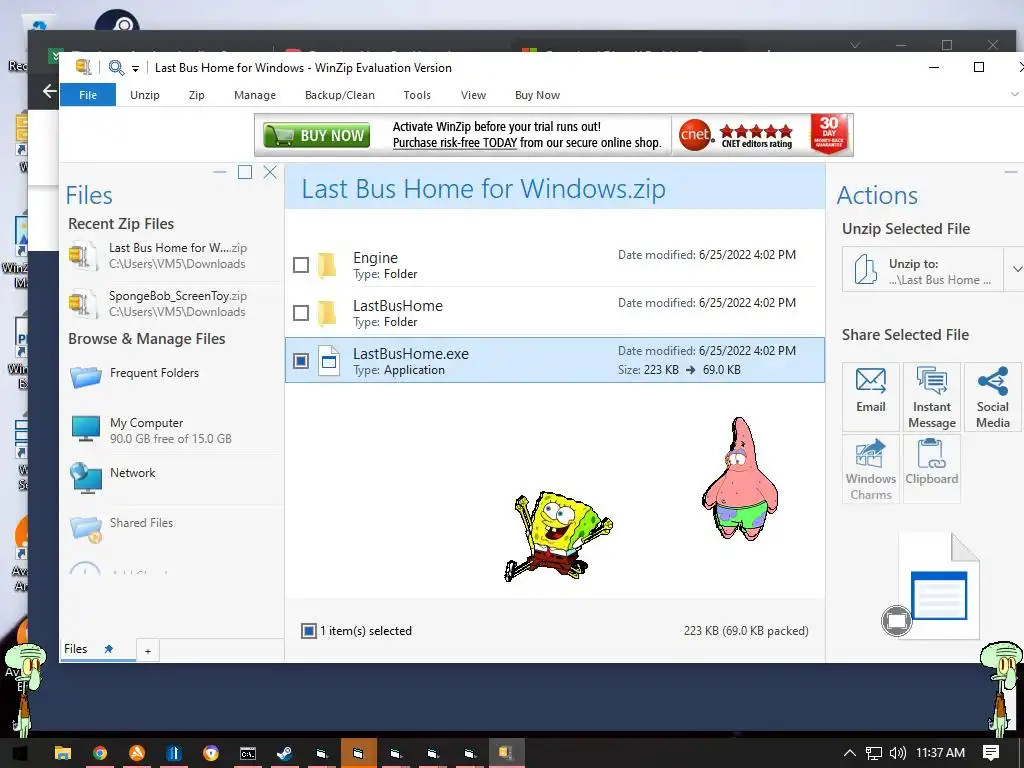This screenshot has height=768, width=1024.
Task: Select the LastBusHome folder icon
Action: click(x=328, y=313)
